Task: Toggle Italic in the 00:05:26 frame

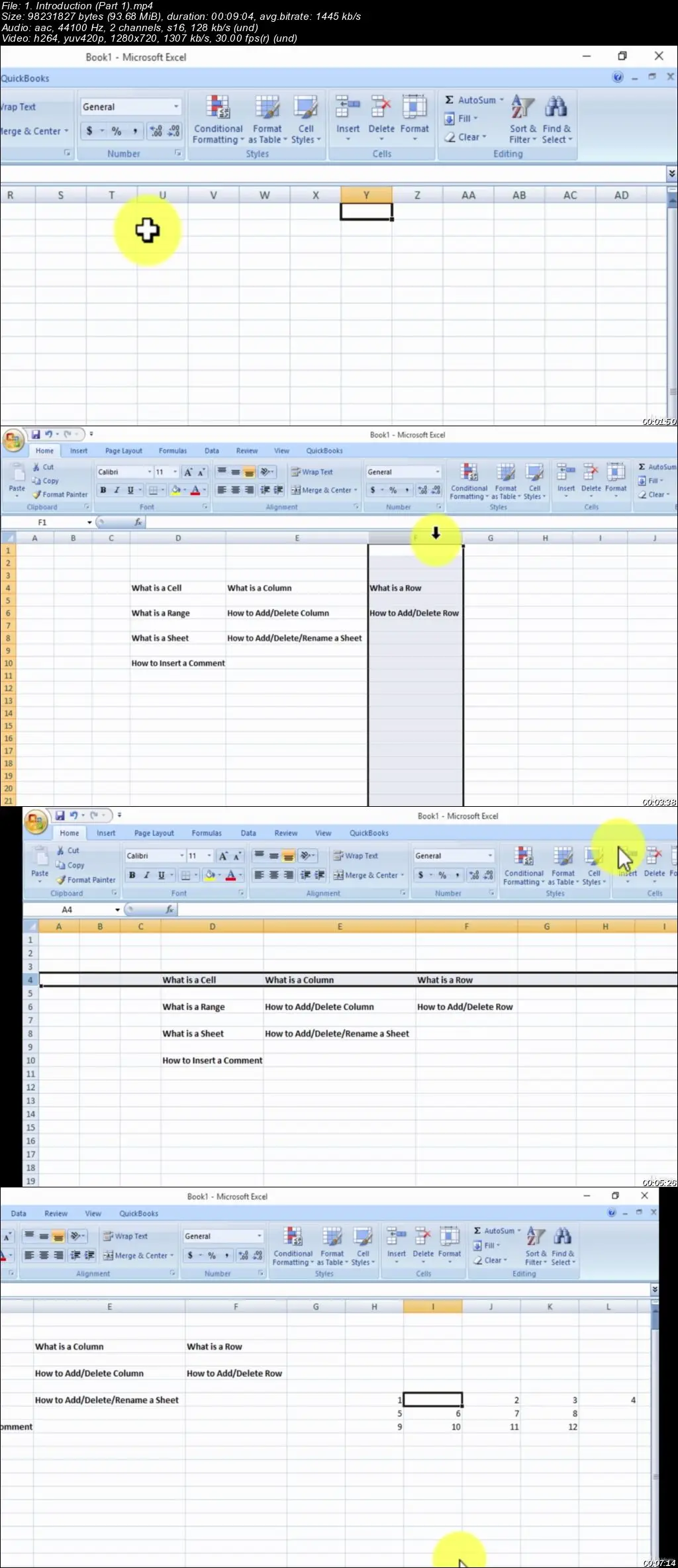Action: coord(146,875)
